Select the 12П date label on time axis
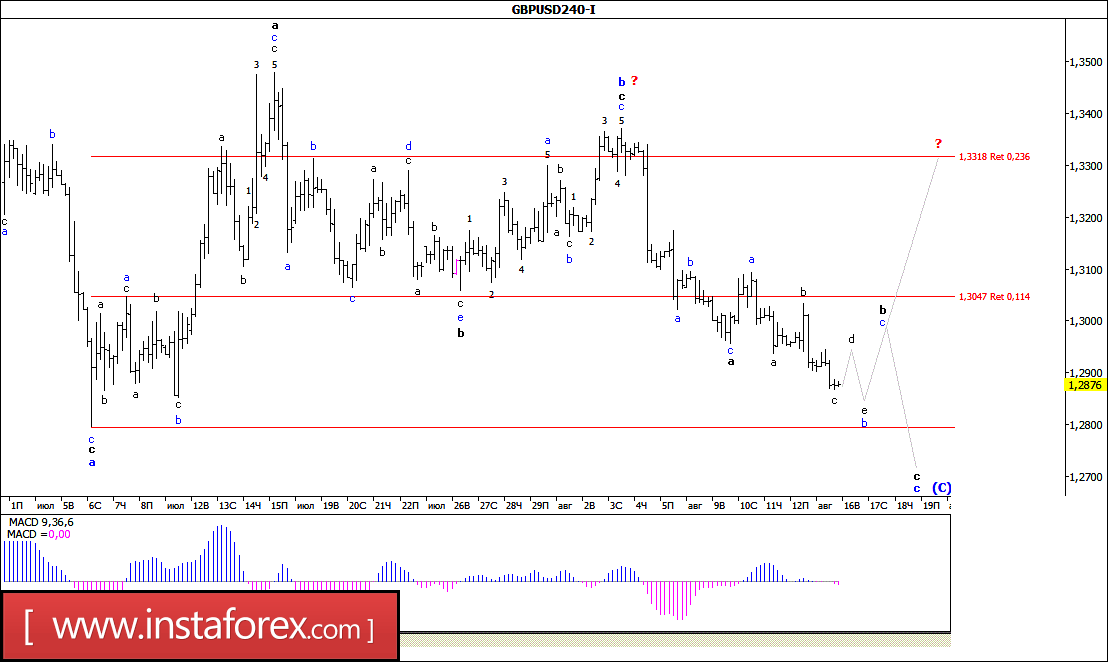The image size is (1108, 662). point(801,506)
